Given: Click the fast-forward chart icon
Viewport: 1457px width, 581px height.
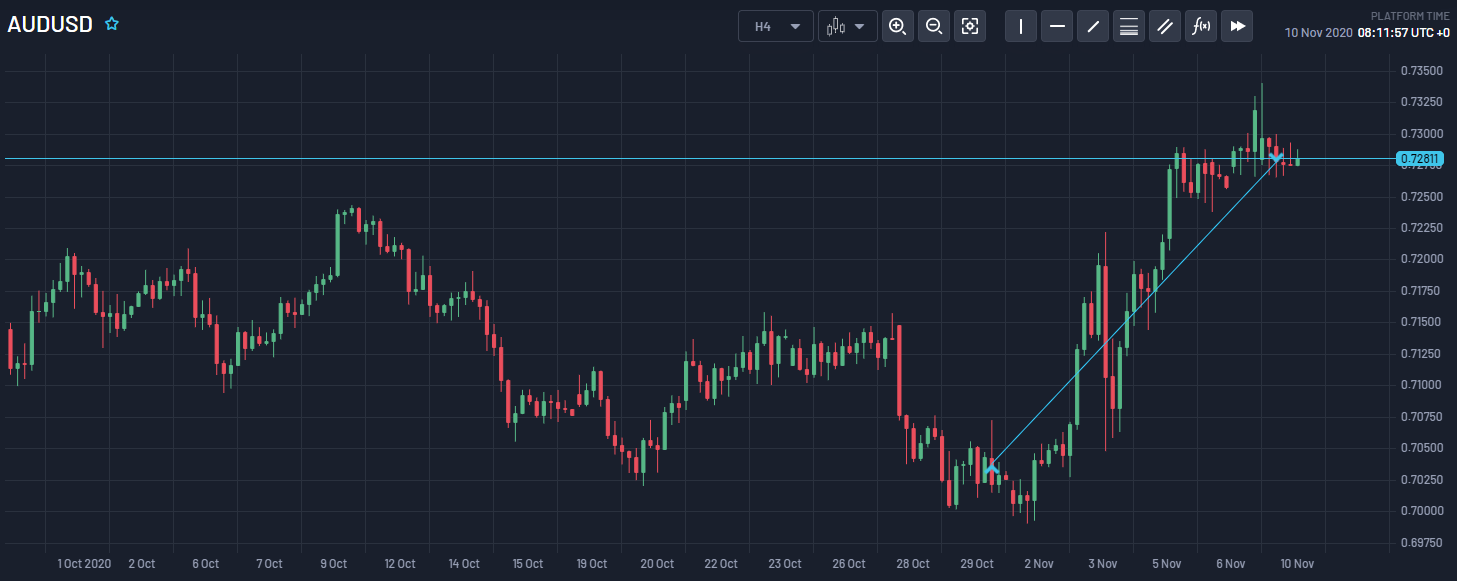Looking at the screenshot, I should [1237, 26].
